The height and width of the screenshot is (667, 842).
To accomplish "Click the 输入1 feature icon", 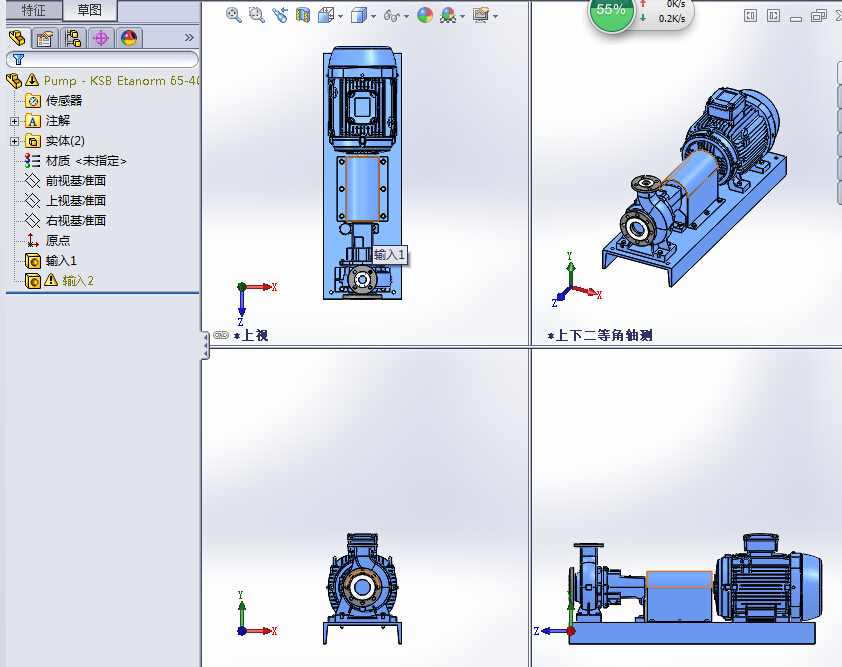I will pyautogui.click(x=33, y=261).
